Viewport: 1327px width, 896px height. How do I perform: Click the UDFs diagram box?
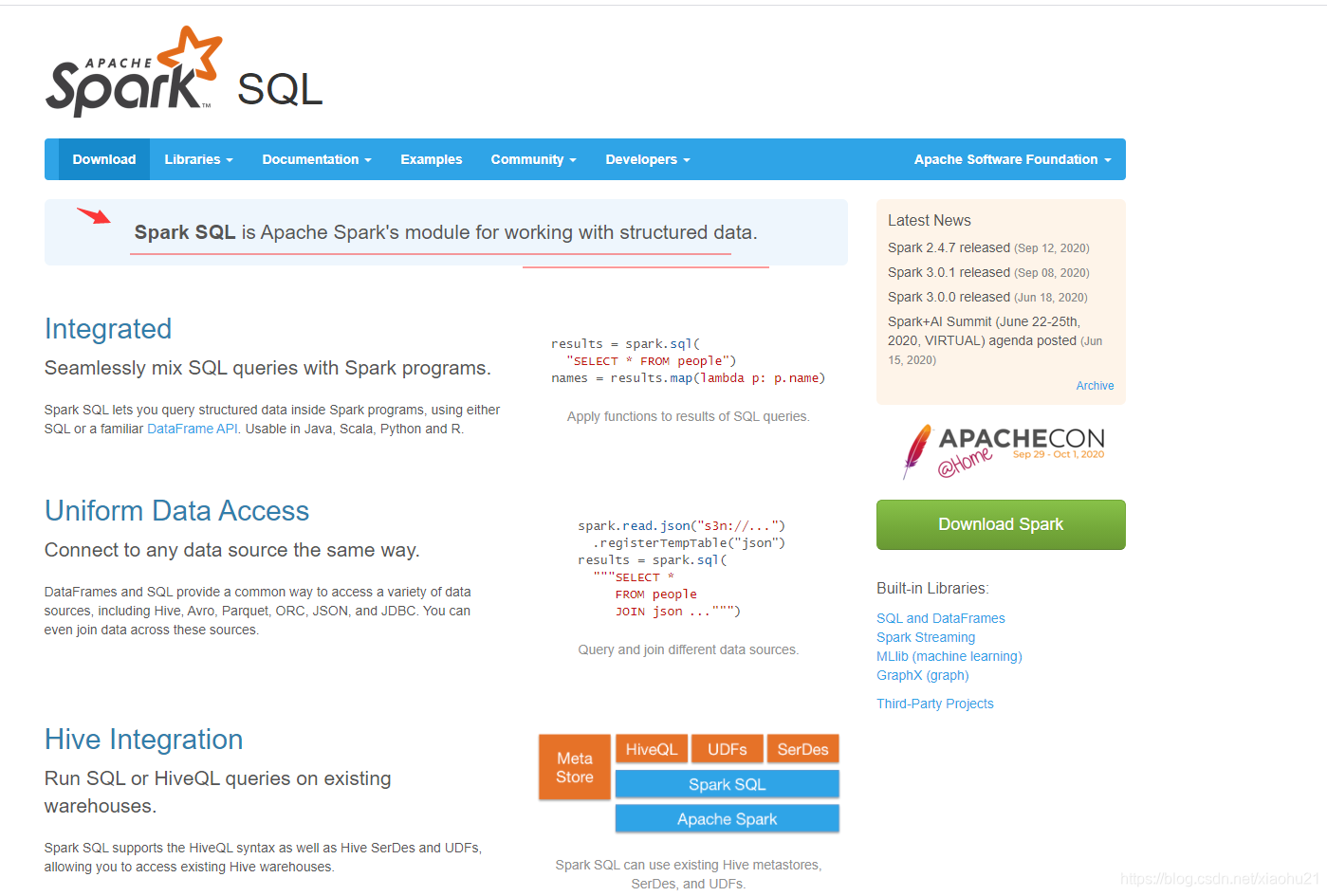[728, 749]
